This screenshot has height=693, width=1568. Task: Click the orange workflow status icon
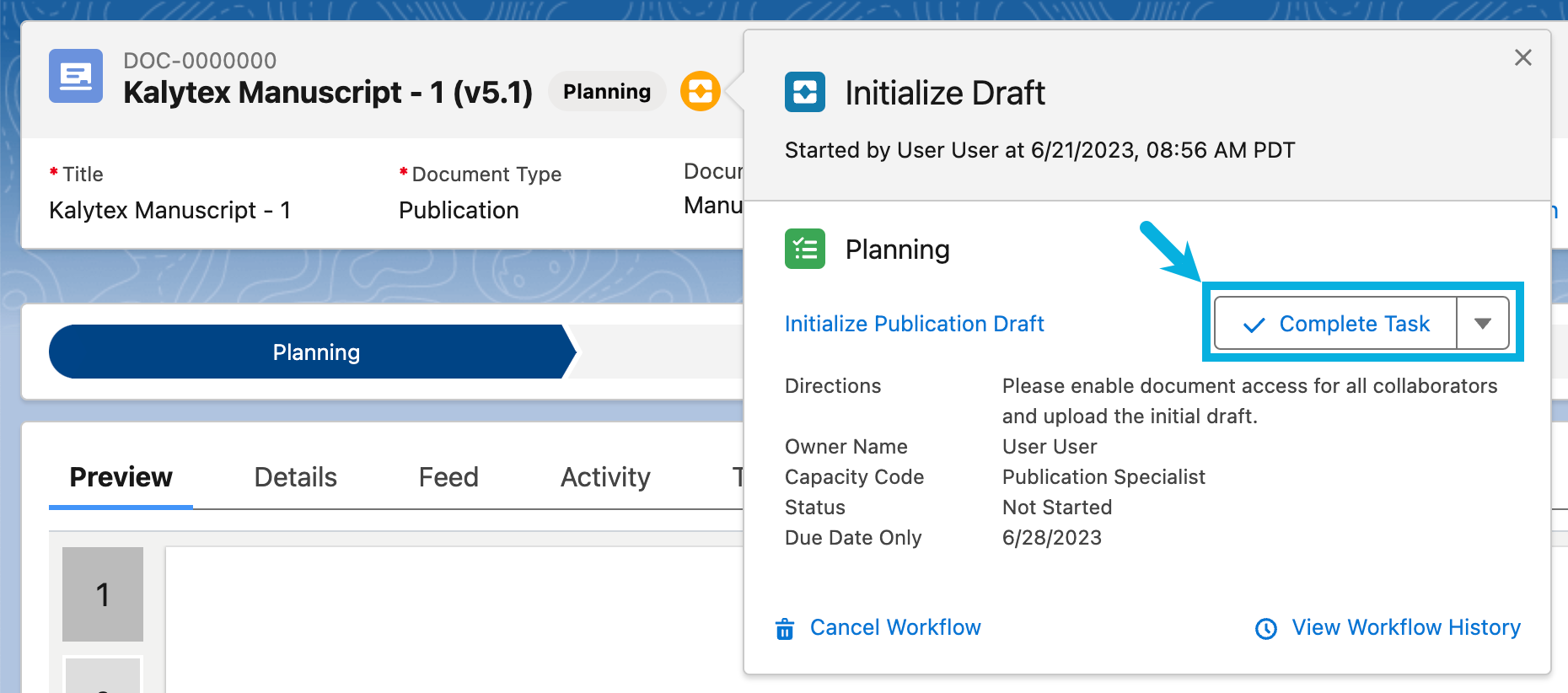tap(700, 91)
